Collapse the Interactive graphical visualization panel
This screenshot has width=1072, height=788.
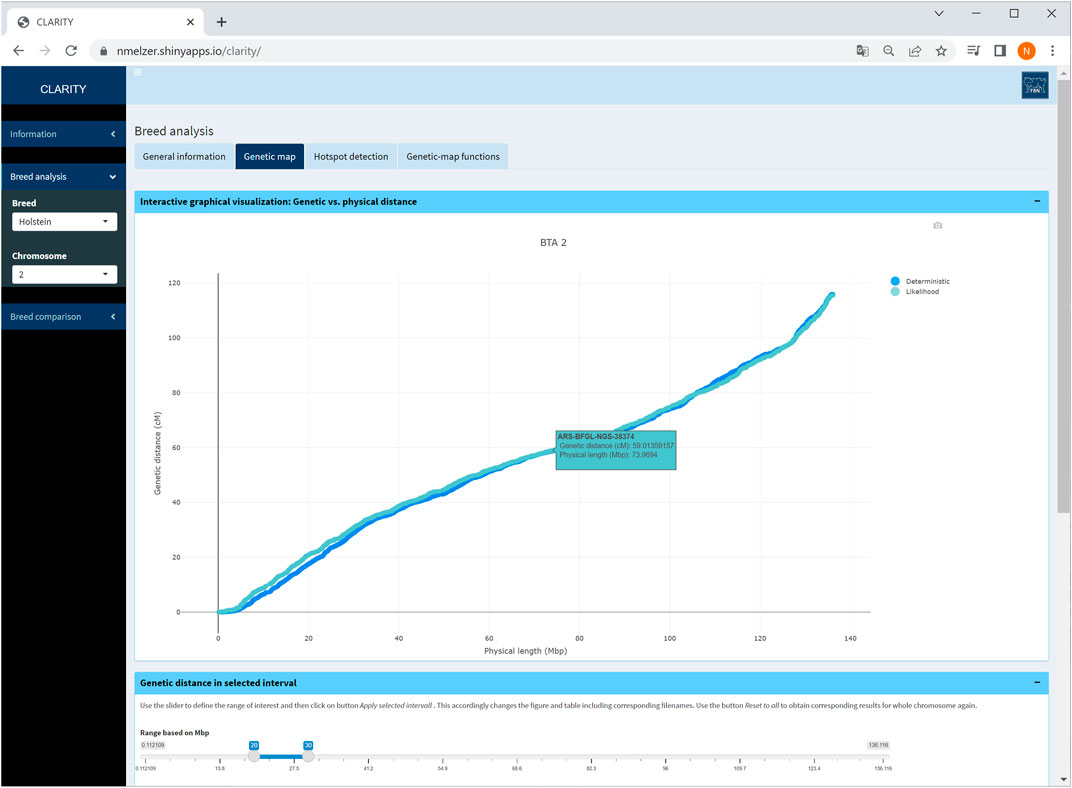pyautogui.click(x=1037, y=202)
